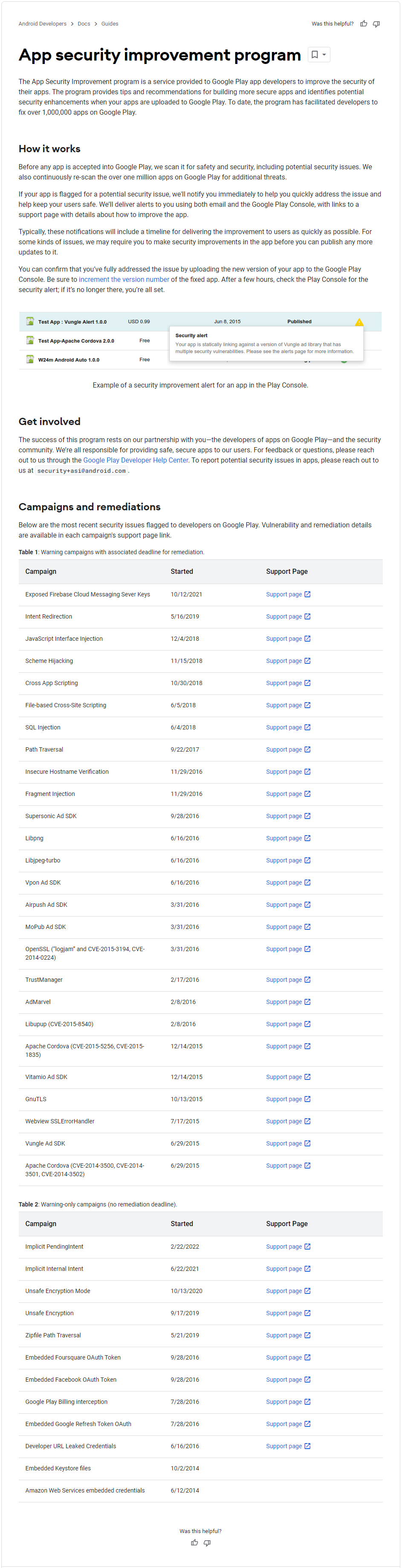402x1568 pixels.
Task: Click external-link icon for Supersonic Ad SDK
Action: (308, 816)
